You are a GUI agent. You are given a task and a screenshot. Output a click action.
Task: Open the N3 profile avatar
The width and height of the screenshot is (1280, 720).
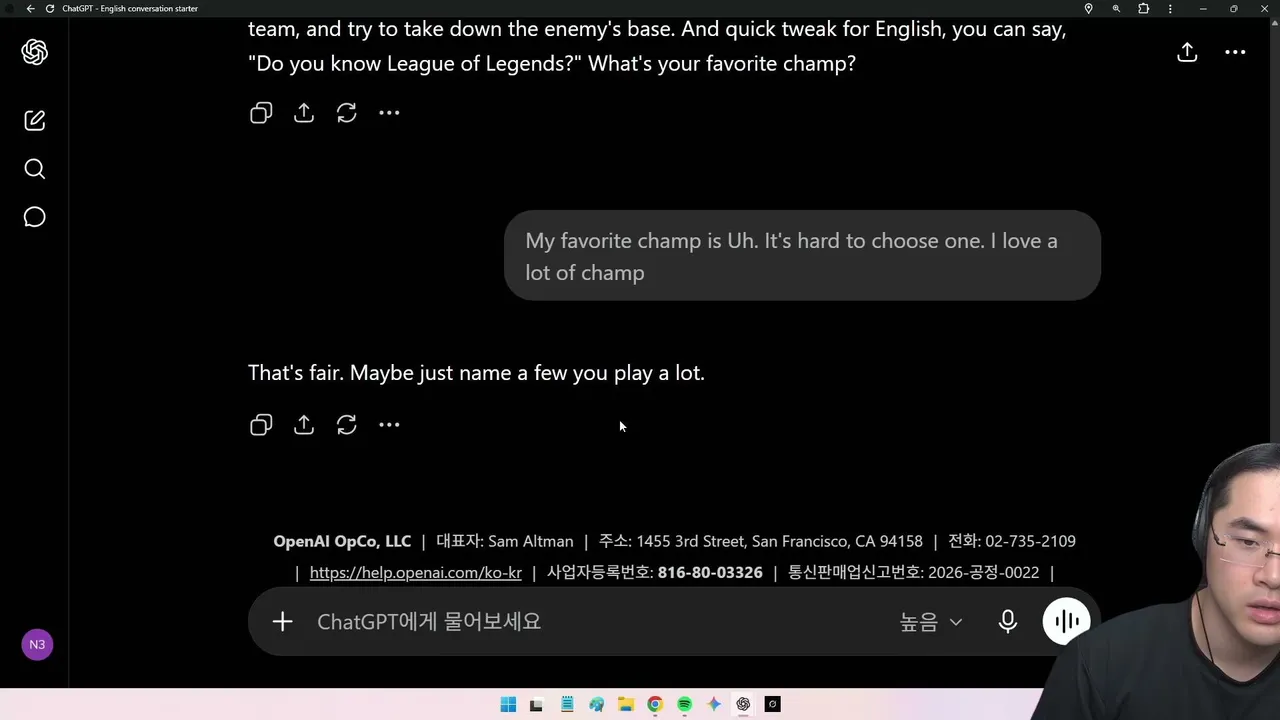point(37,645)
